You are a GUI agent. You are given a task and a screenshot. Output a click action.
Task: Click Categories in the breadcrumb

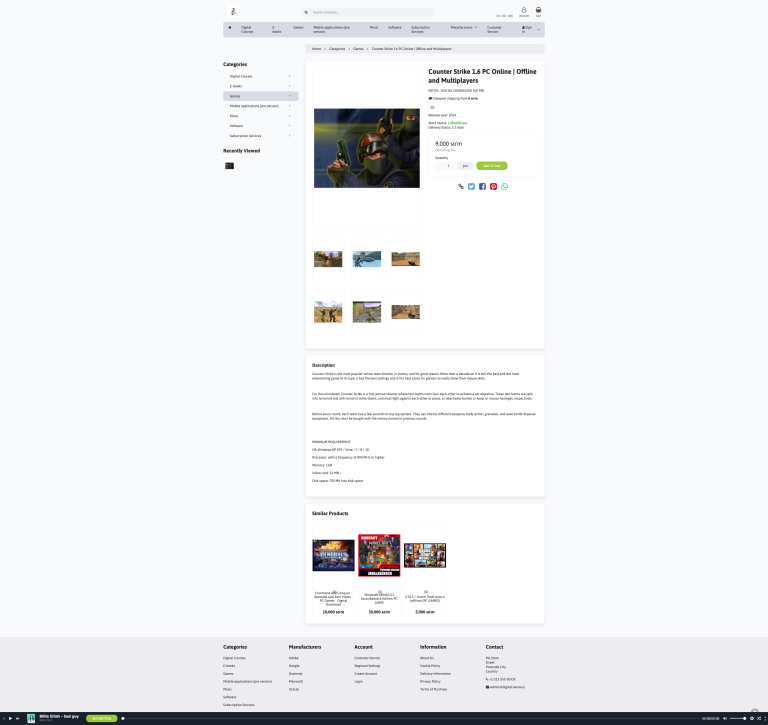pyautogui.click(x=337, y=49)
